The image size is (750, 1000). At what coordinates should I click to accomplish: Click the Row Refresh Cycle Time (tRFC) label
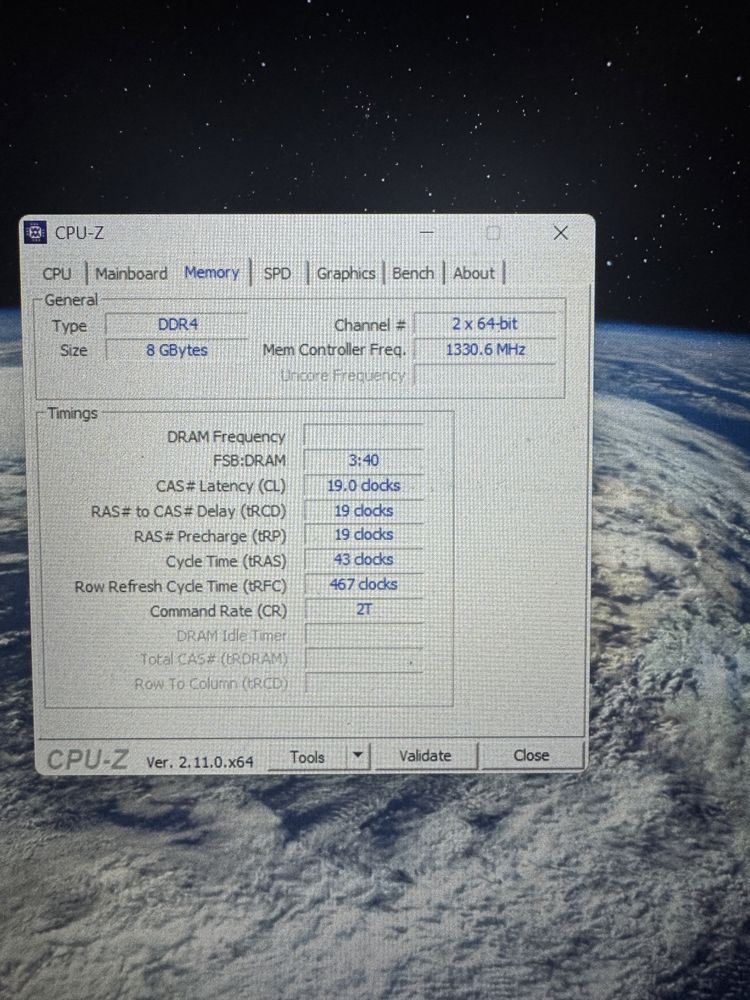180,586
